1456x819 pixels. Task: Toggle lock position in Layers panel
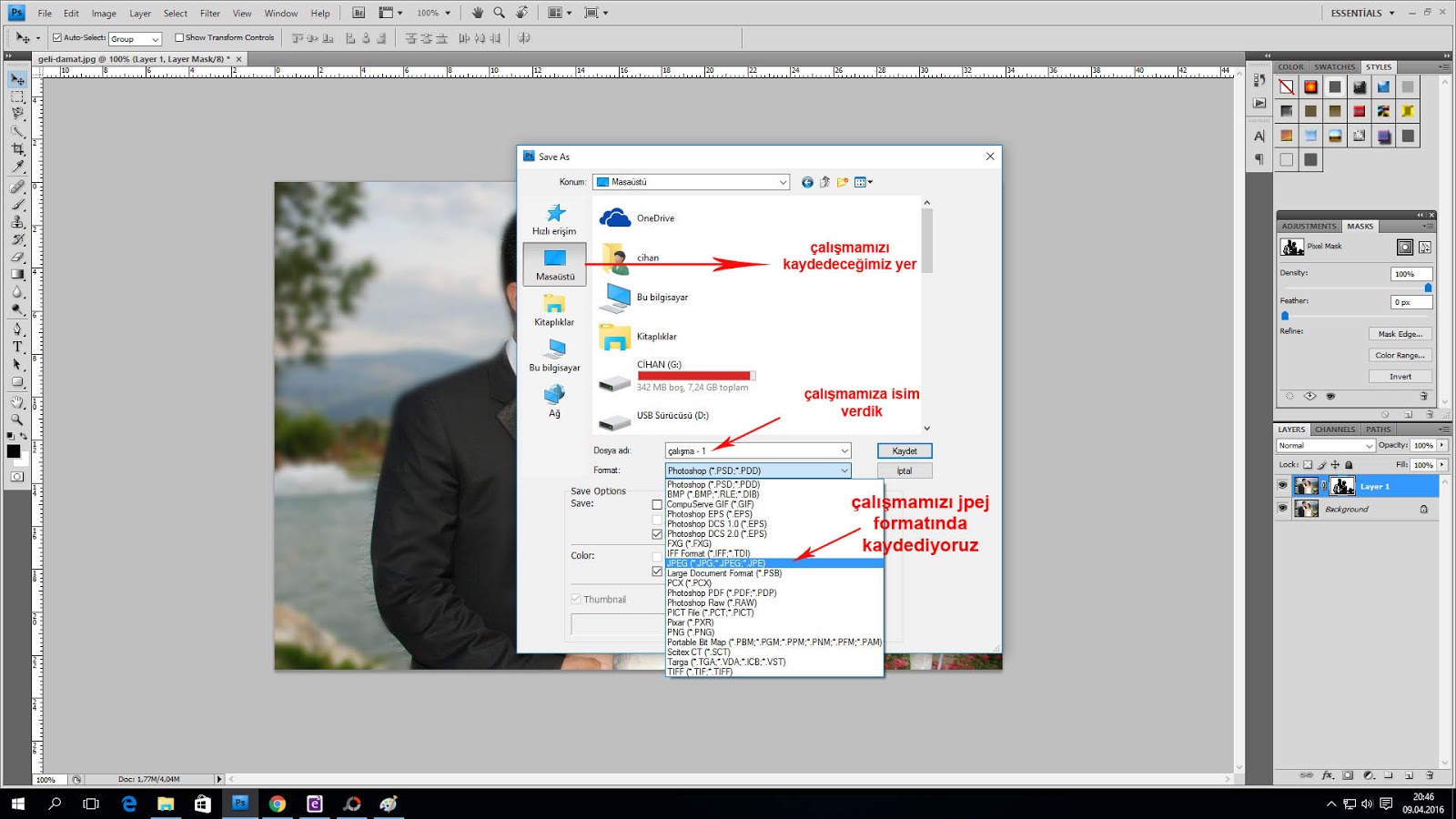pyautogui.click(x=1335, y=465)
